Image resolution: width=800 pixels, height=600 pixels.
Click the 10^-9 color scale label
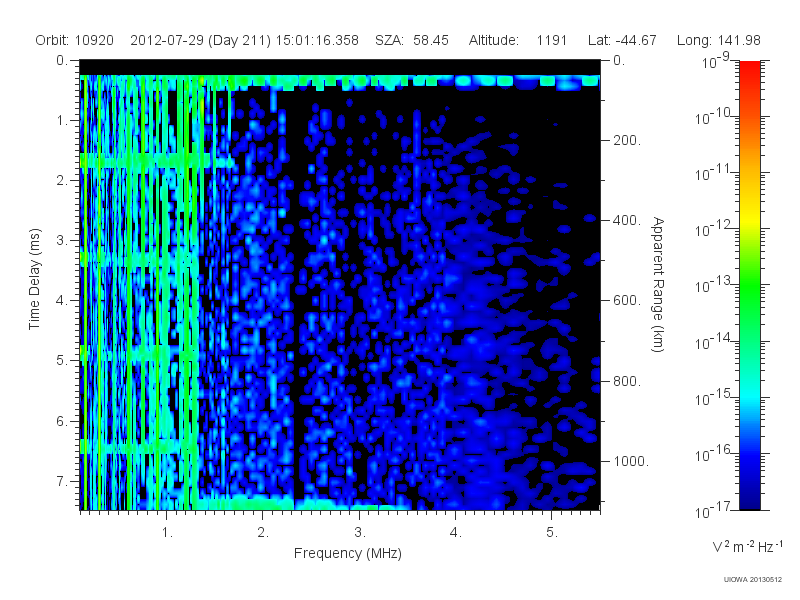pyautogui.click(x=716, y=61)
